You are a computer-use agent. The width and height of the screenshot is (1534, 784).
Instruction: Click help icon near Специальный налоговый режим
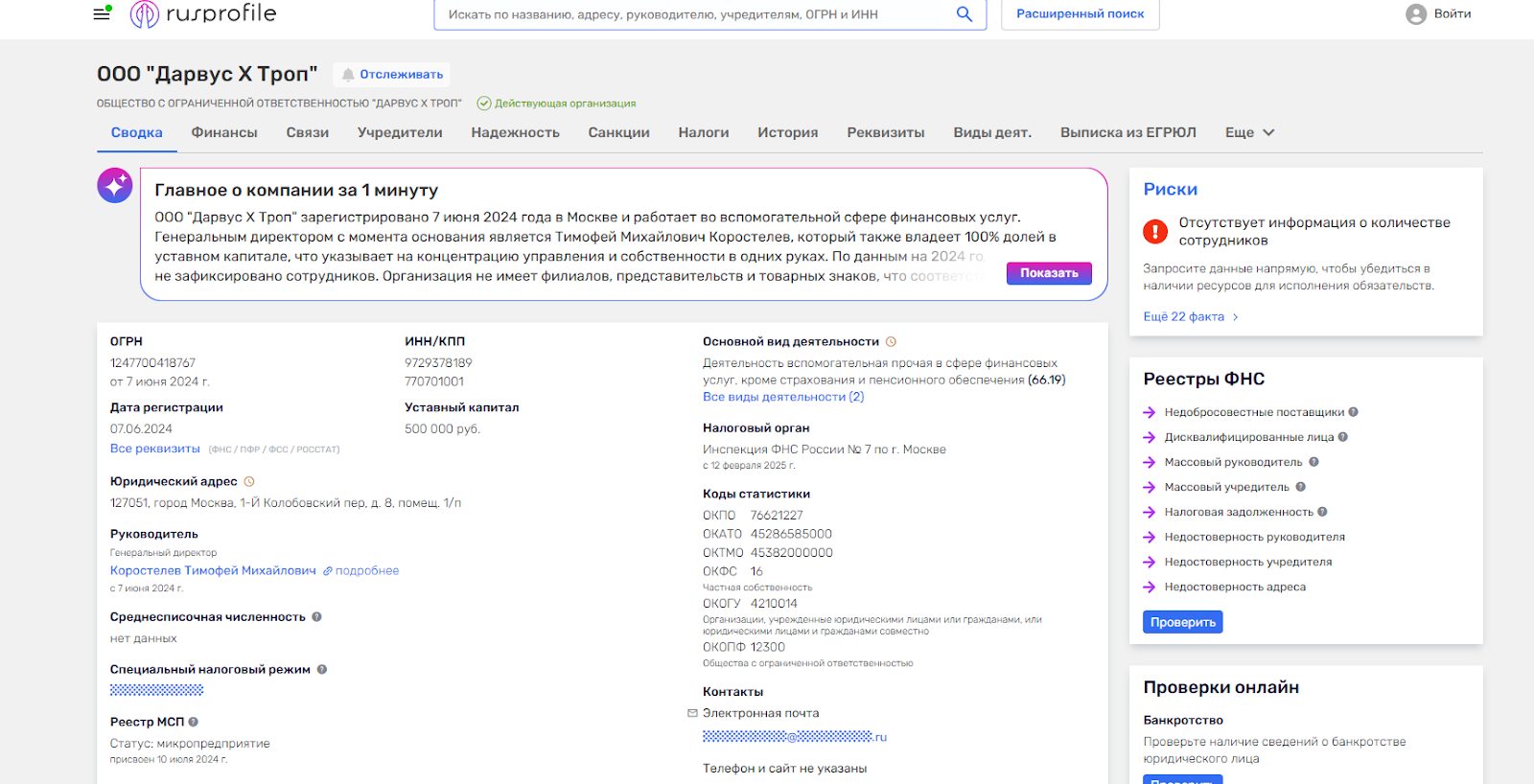322,670
